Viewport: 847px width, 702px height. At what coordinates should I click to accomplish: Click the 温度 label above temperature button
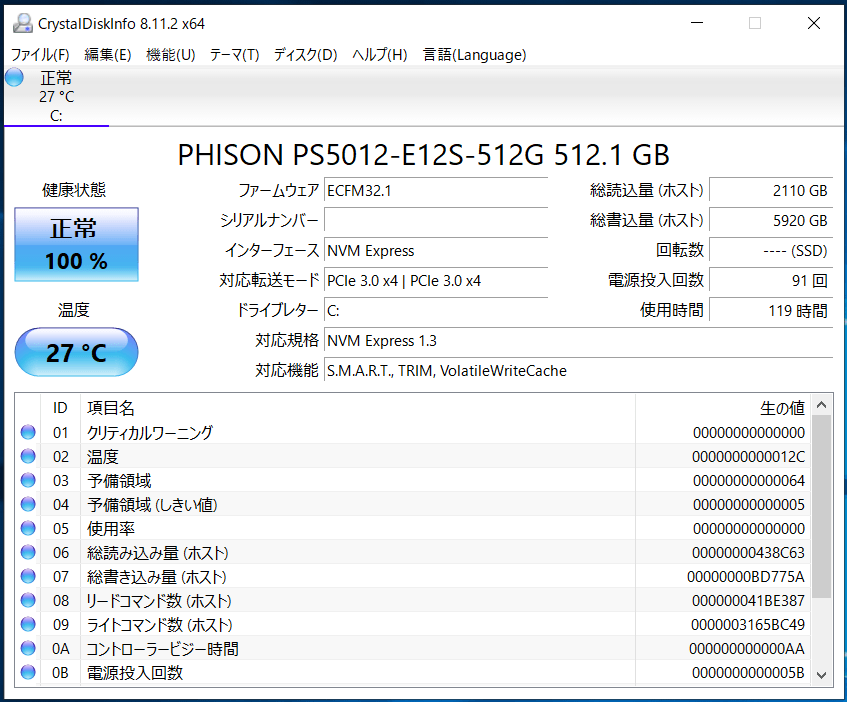pos(74,310)
